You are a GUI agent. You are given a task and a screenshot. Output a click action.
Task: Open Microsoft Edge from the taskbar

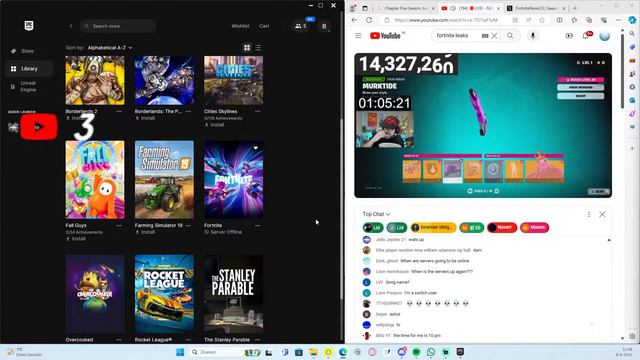[x=342, y=352]
